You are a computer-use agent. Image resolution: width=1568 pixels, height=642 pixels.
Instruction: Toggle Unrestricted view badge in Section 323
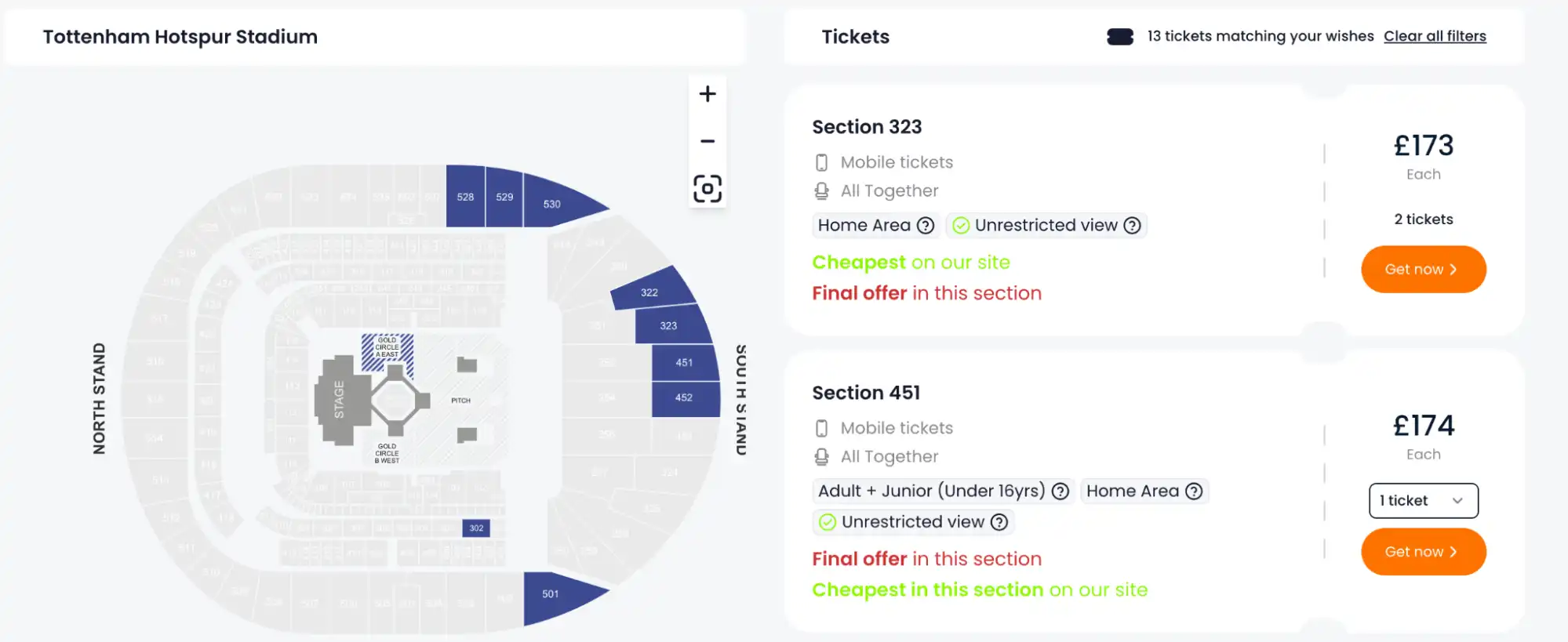click(x=1046, y=225)
